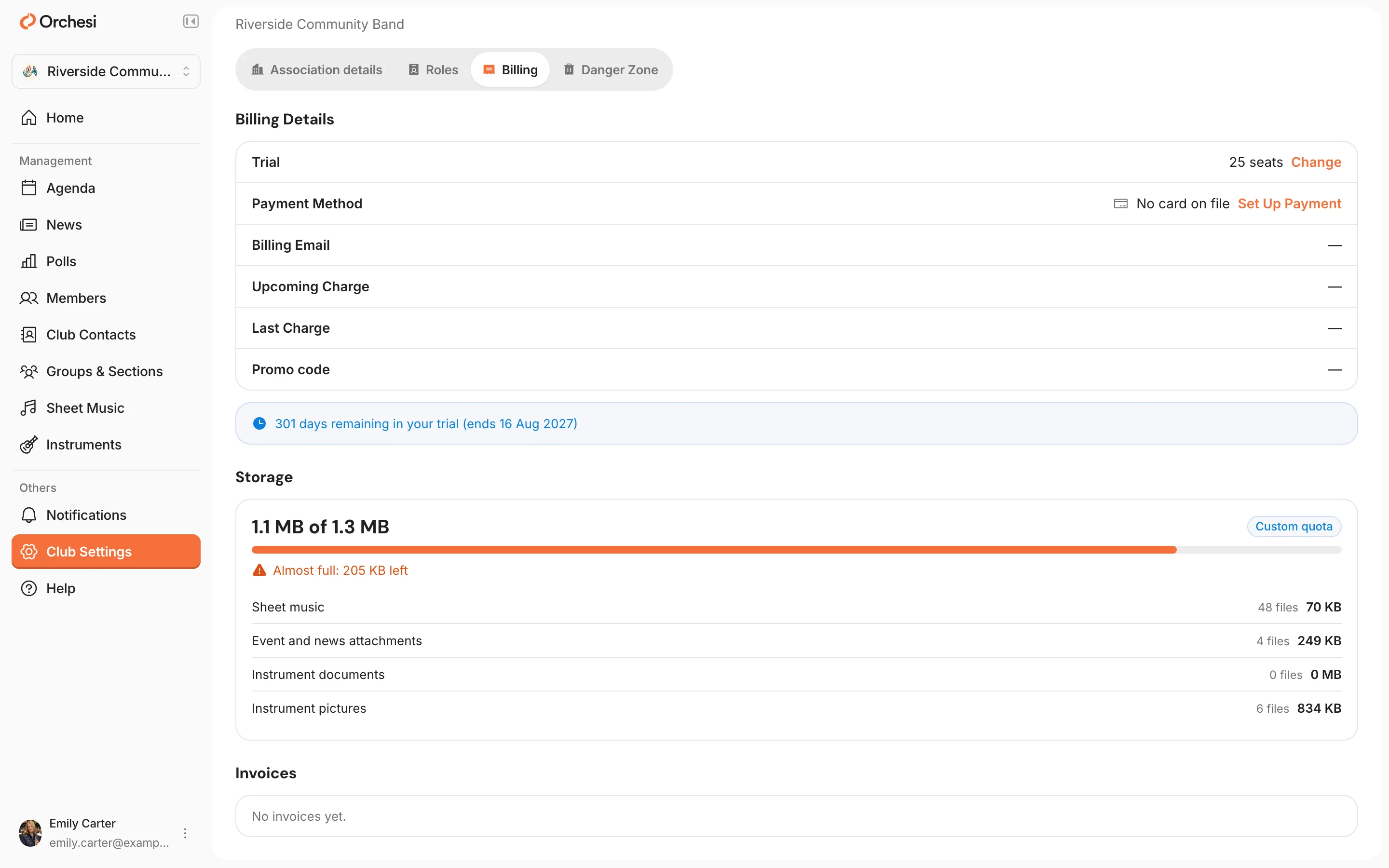The image size is (1389, 868).
Task: Click the 'Sheet music' storage row
Action: pos(796,607)
